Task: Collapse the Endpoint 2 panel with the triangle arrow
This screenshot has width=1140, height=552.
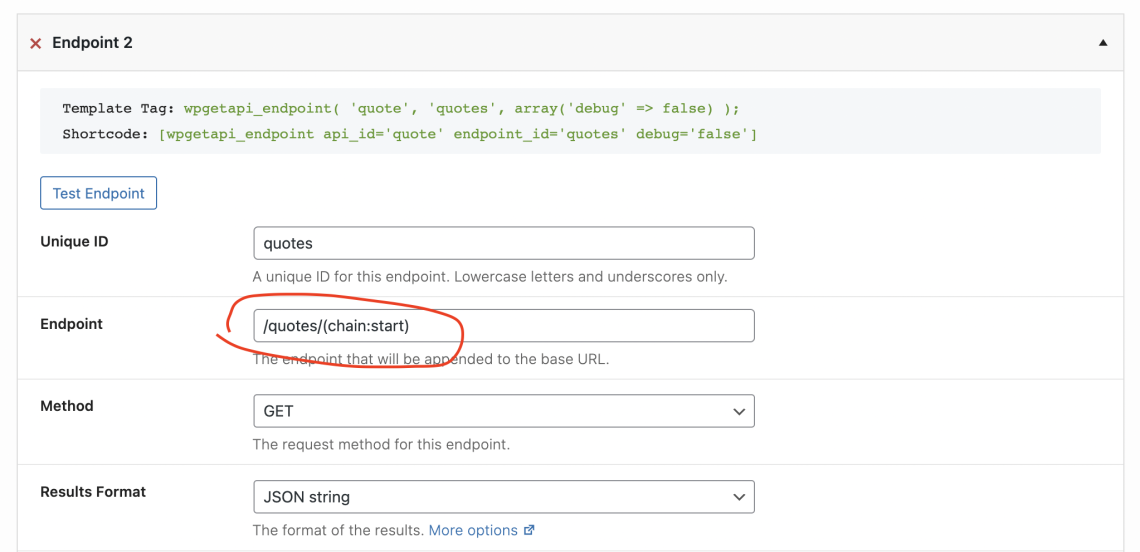Action: coord(1103,43)
